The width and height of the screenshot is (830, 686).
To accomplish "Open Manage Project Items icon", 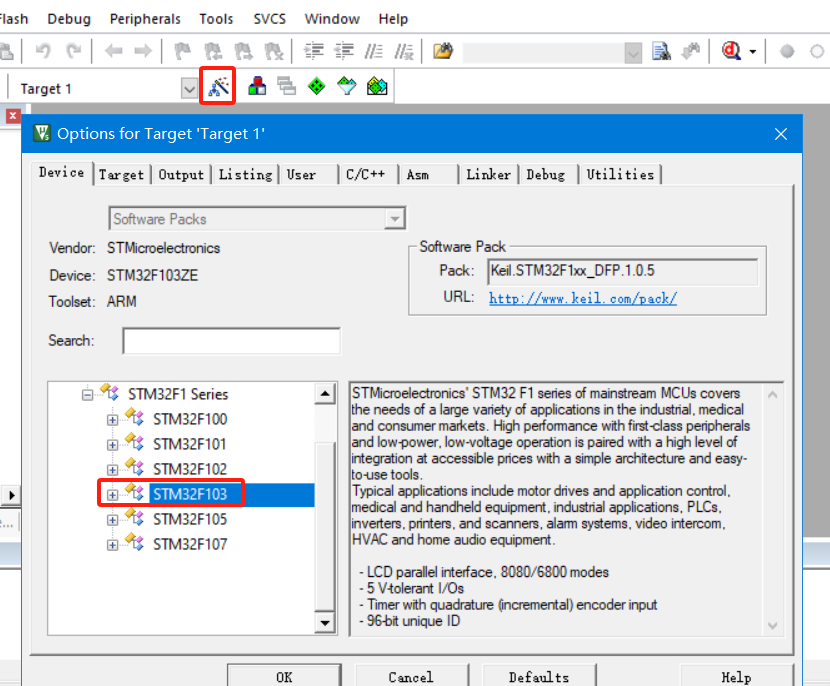I will pos(257,86).
